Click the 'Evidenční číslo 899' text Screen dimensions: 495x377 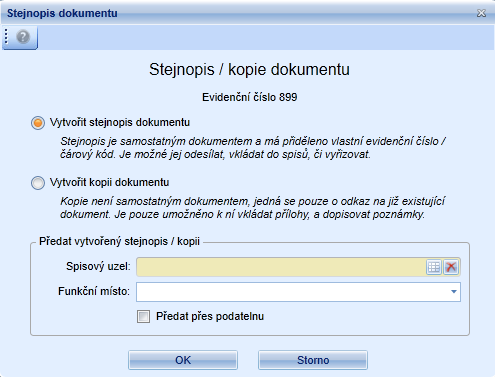point(249,97)
